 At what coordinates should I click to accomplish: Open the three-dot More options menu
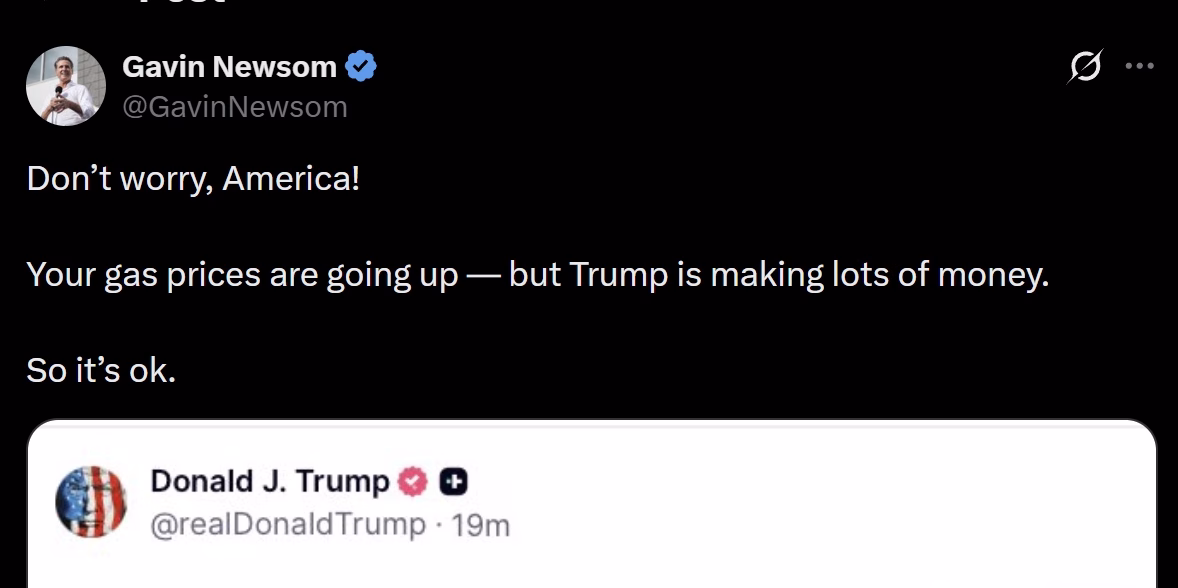tap(1139, 67)
